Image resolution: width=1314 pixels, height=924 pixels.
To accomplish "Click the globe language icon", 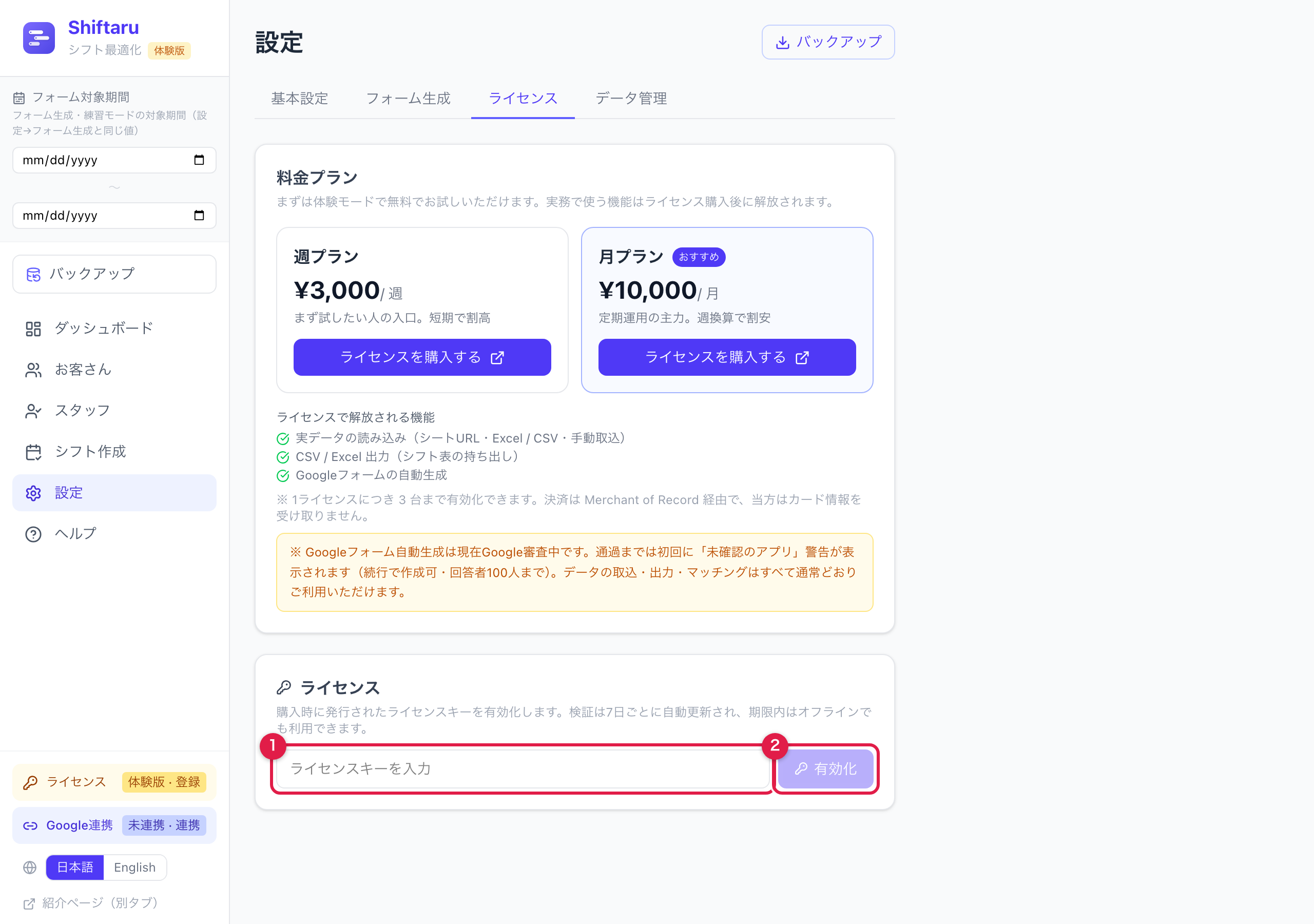I will [x=30, y=868].
